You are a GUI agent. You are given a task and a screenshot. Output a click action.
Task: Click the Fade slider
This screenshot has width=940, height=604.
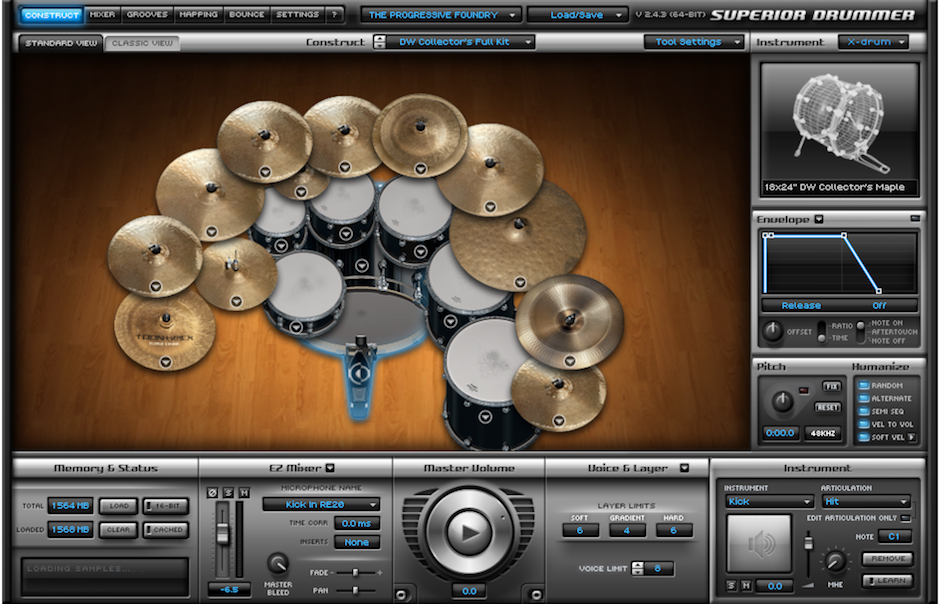coord(355,573)
